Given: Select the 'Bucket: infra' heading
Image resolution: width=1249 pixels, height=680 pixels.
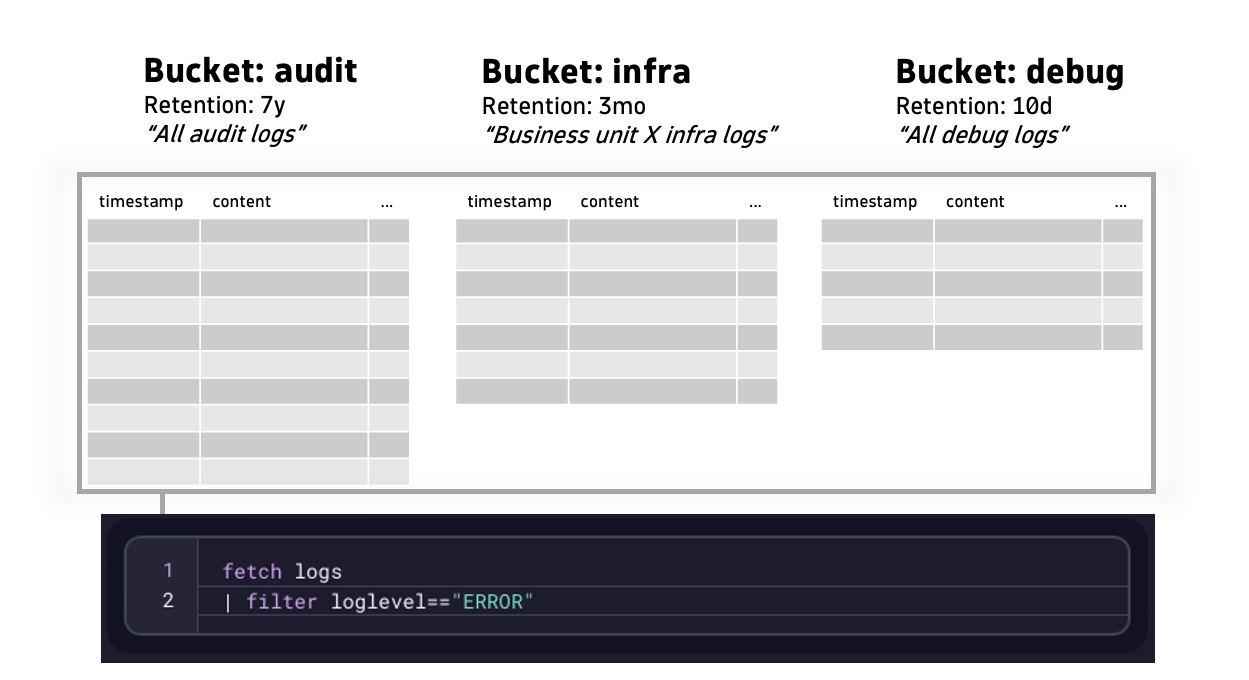Looking at the screenshot, I should (x=586, y=72).
